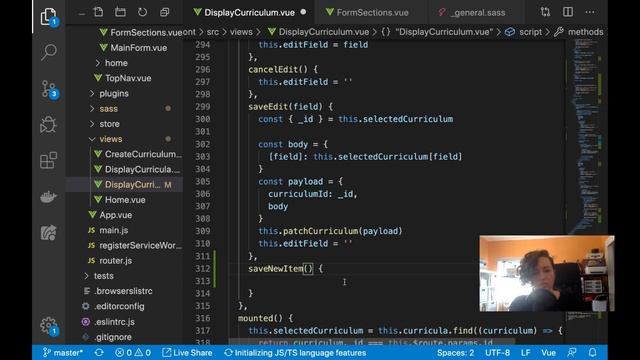
Task: Start Live Share from status bar
Action: pos(187,353)
